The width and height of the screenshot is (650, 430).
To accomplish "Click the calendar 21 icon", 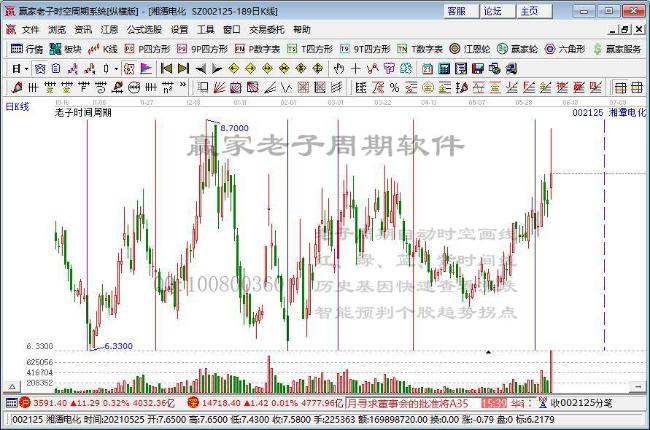I will tap(427, 68).
